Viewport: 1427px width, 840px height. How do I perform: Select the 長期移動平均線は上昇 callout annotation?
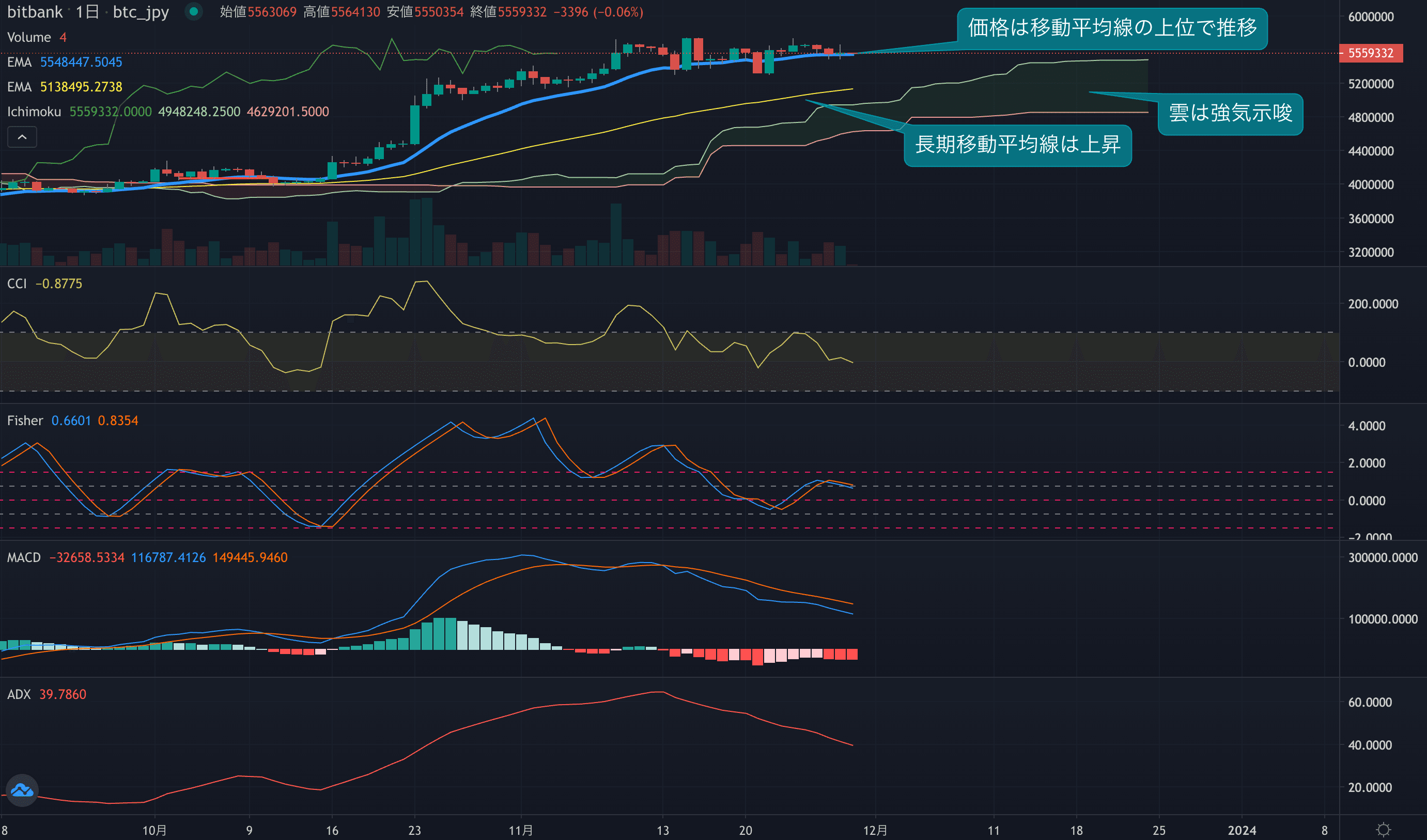(1017, 146)
